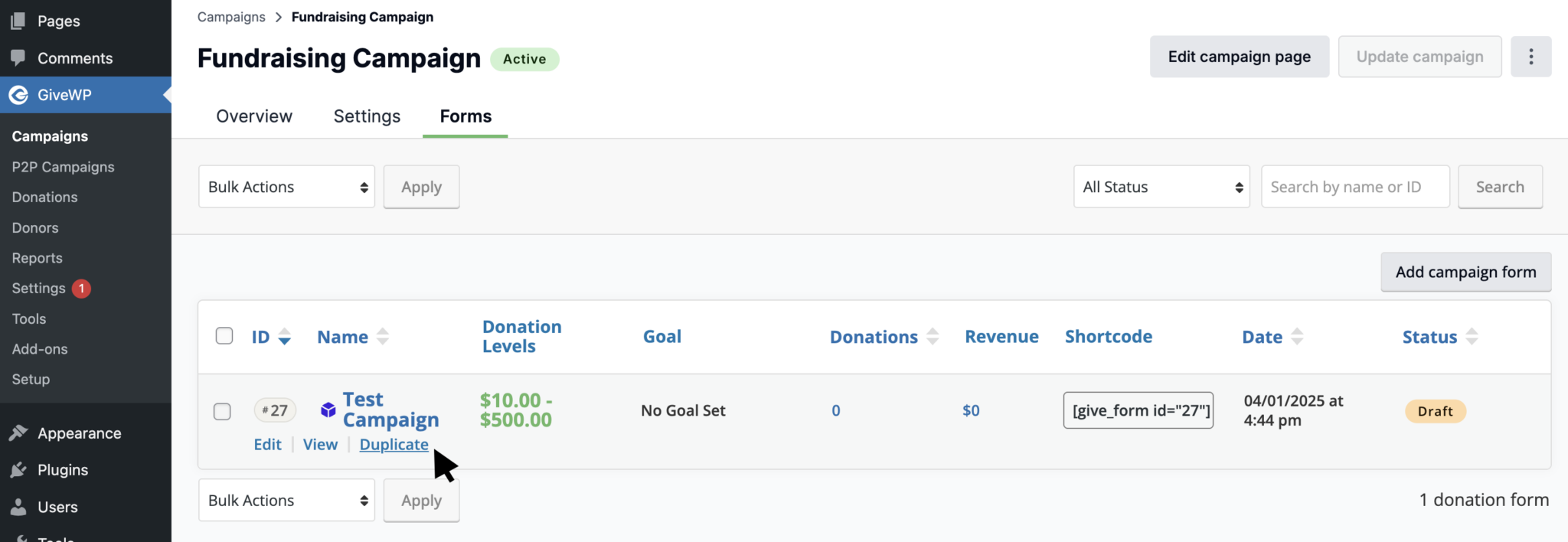Click the Edit campaign page button

(1239, 56)
